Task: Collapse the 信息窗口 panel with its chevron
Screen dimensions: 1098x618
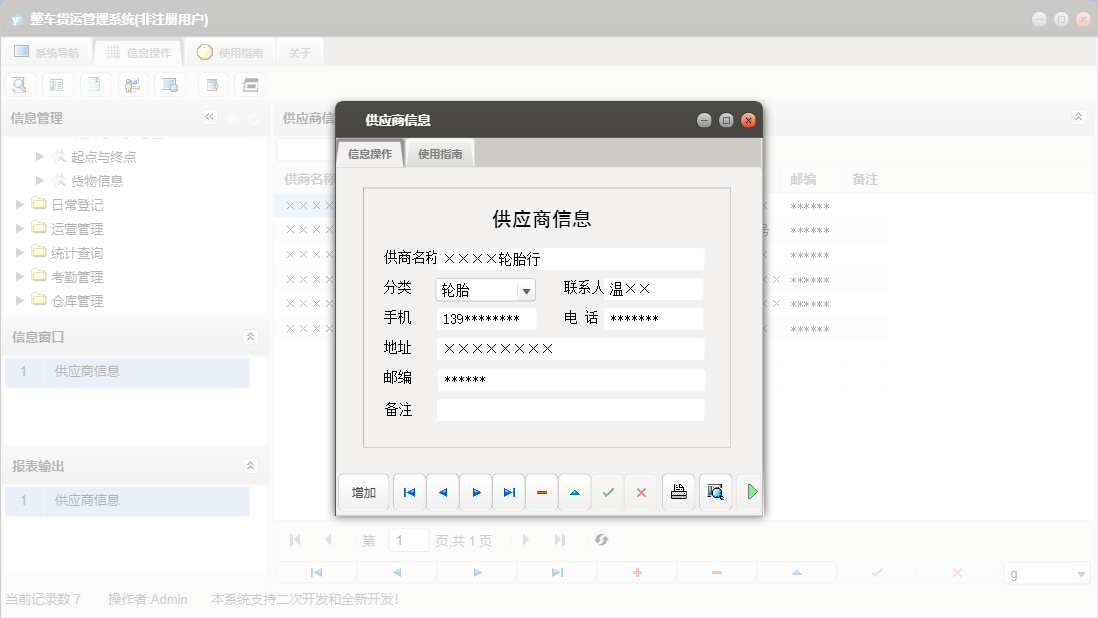Action: tap(250, 337)
